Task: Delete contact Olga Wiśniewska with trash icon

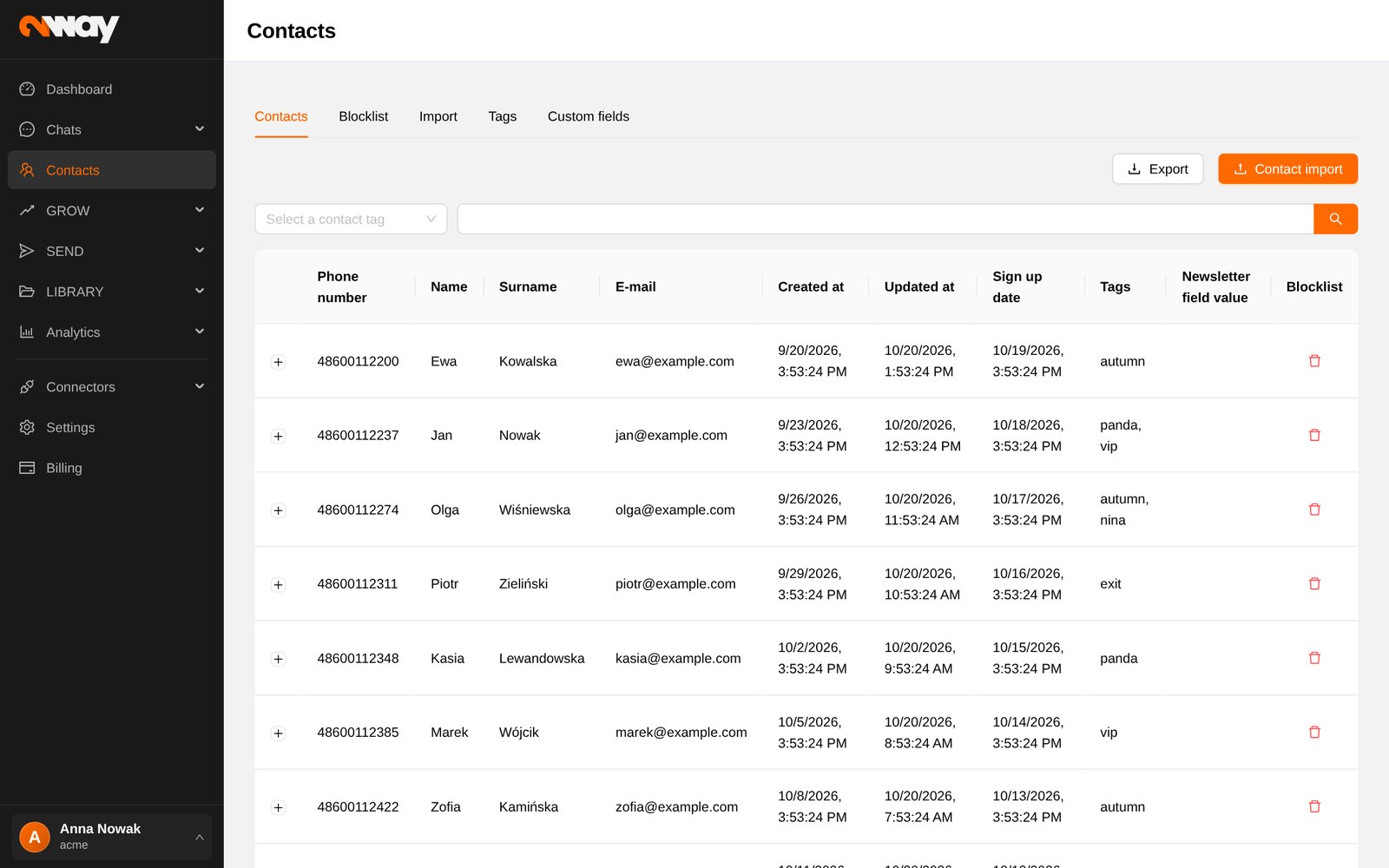Action: pyautogui.click(x=1314, y=510)
